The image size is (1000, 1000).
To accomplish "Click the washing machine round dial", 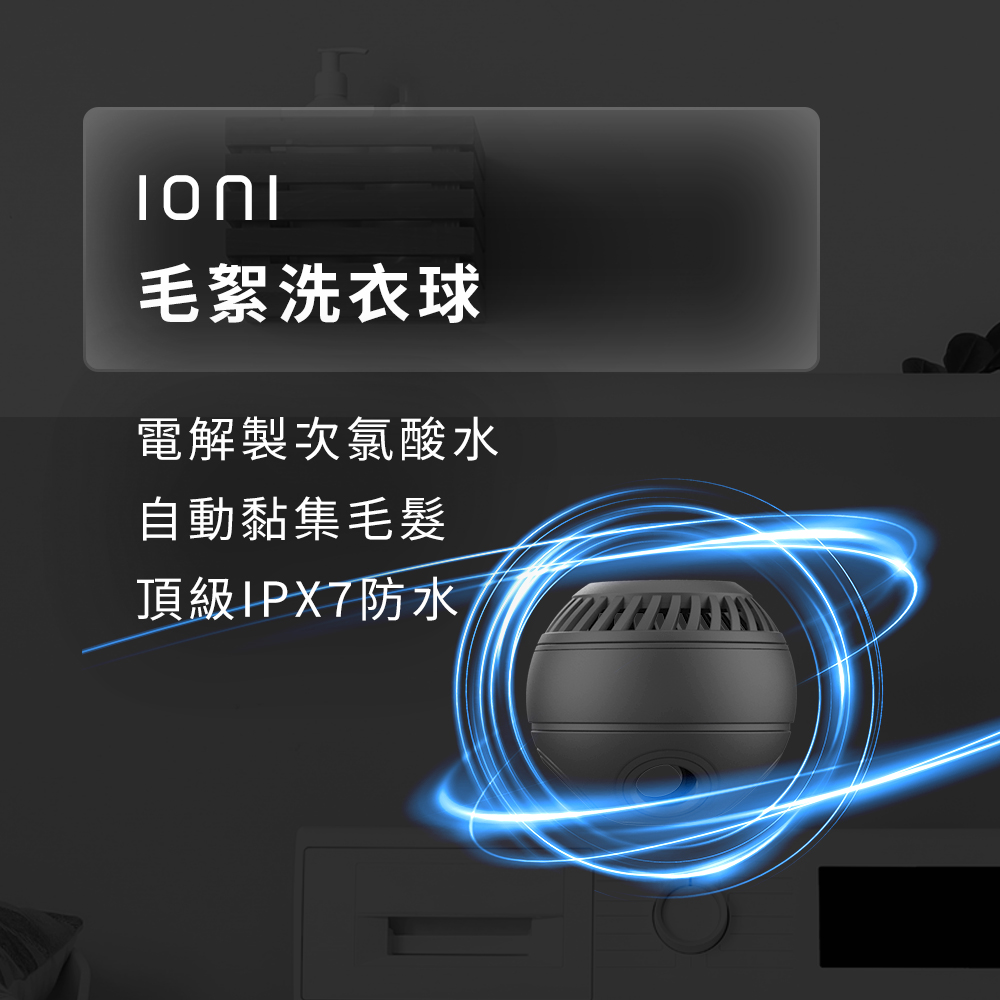I will coord(691,913).
